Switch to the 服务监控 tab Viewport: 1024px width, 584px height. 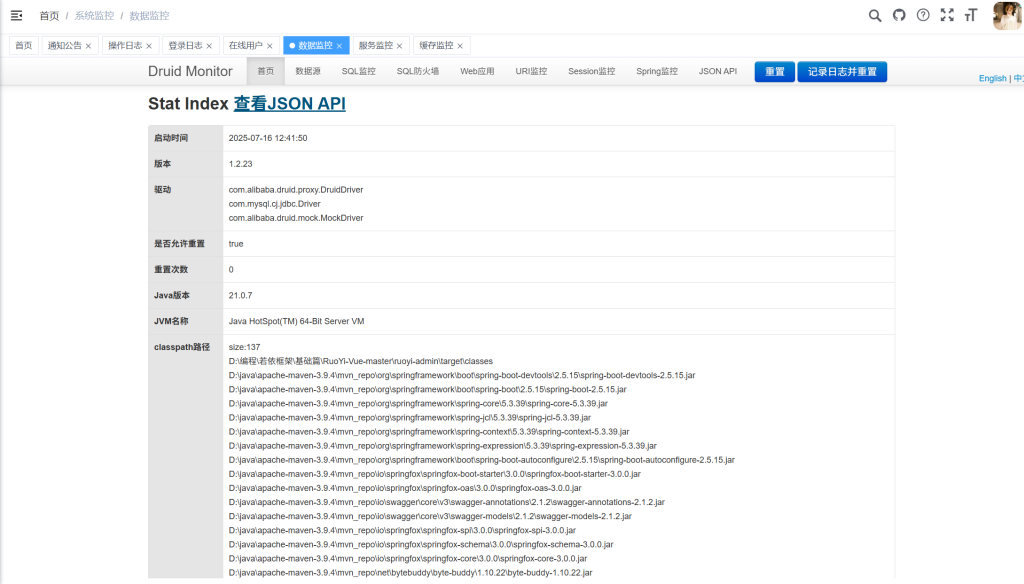click(375, 46)
